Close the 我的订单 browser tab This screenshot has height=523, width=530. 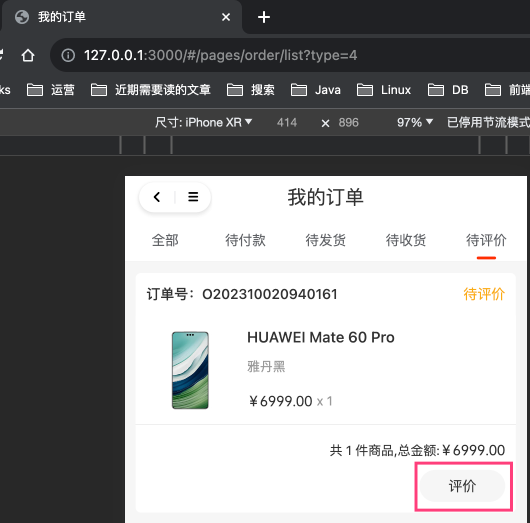[x=226, y=17]
